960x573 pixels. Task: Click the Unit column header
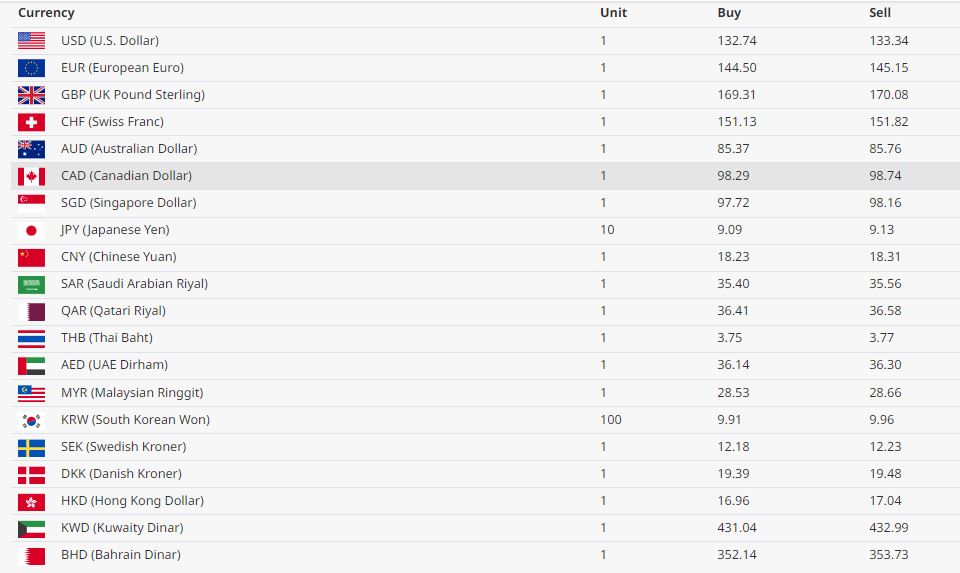[613, 13]
